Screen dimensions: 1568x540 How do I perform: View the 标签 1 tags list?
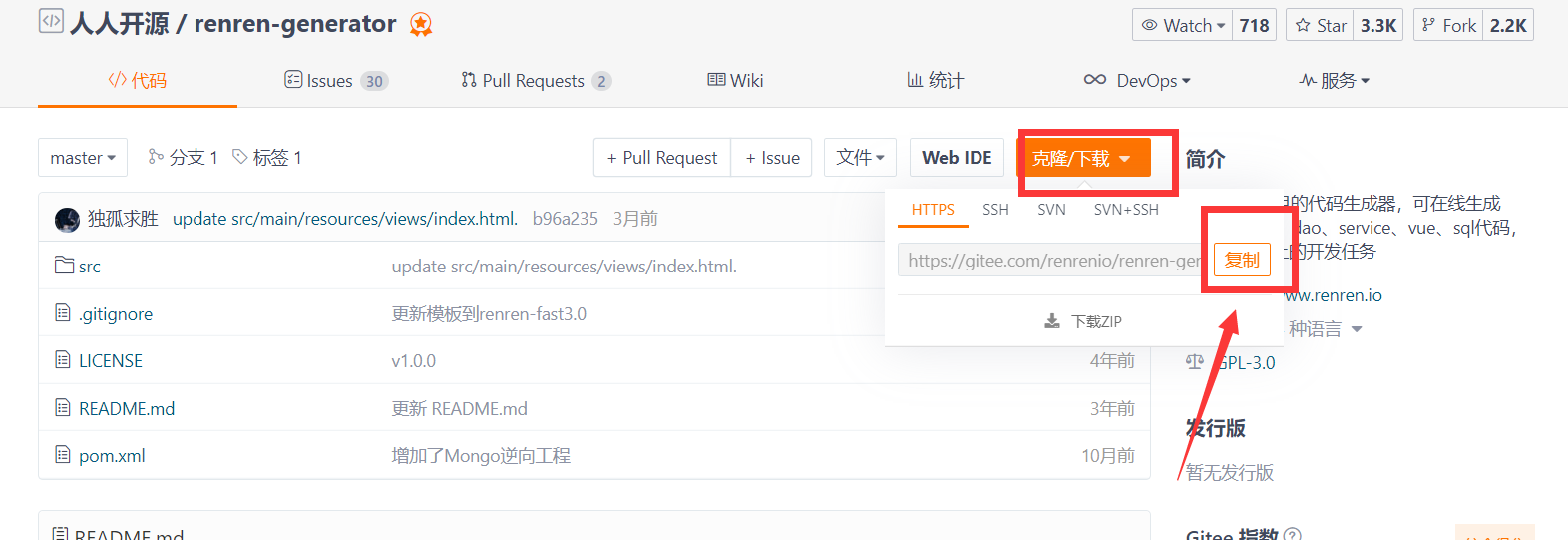pyautogui.click(x=267, y=157)
